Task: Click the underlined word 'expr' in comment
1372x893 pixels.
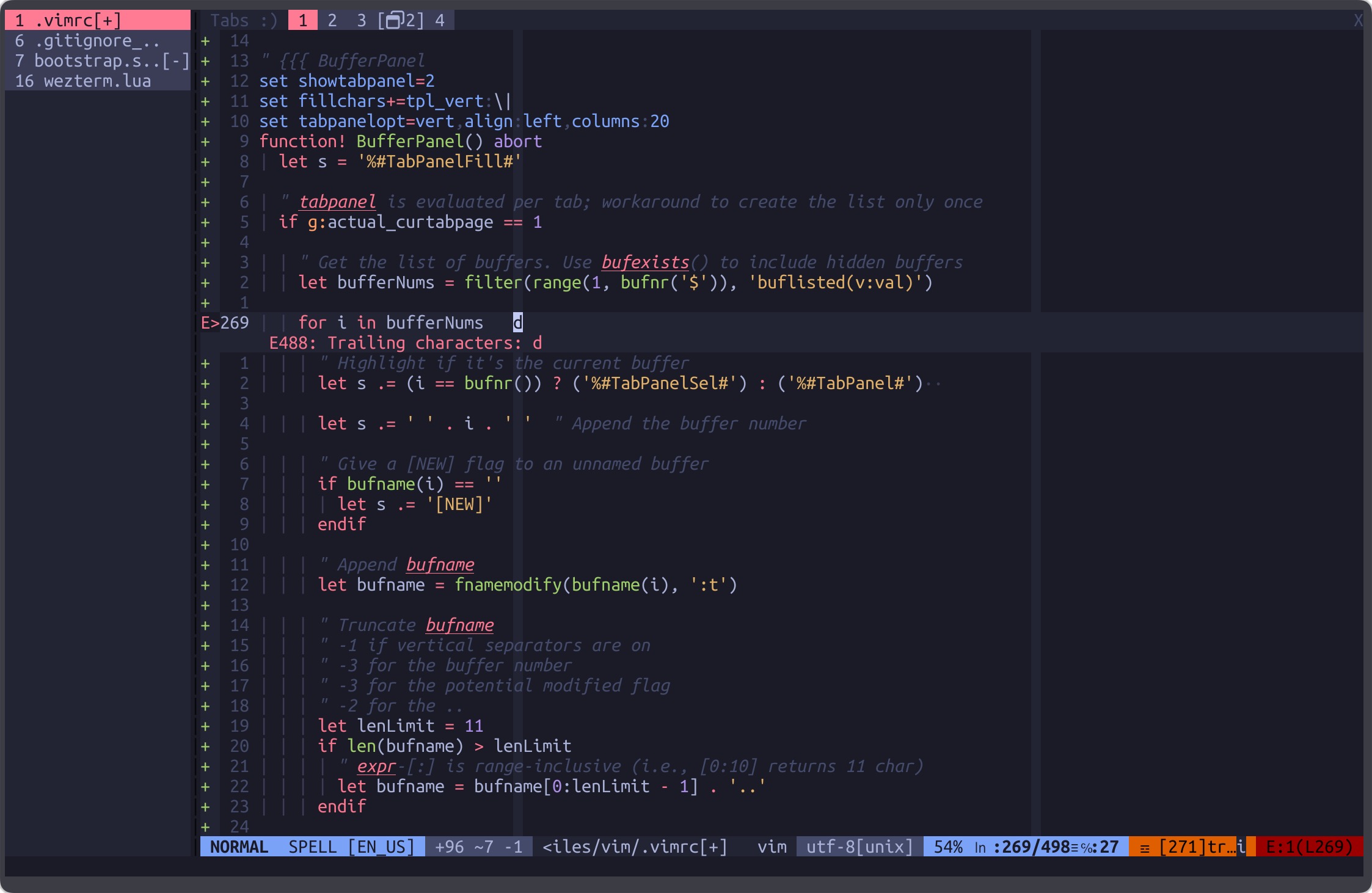Action: (x=376, y=766)
